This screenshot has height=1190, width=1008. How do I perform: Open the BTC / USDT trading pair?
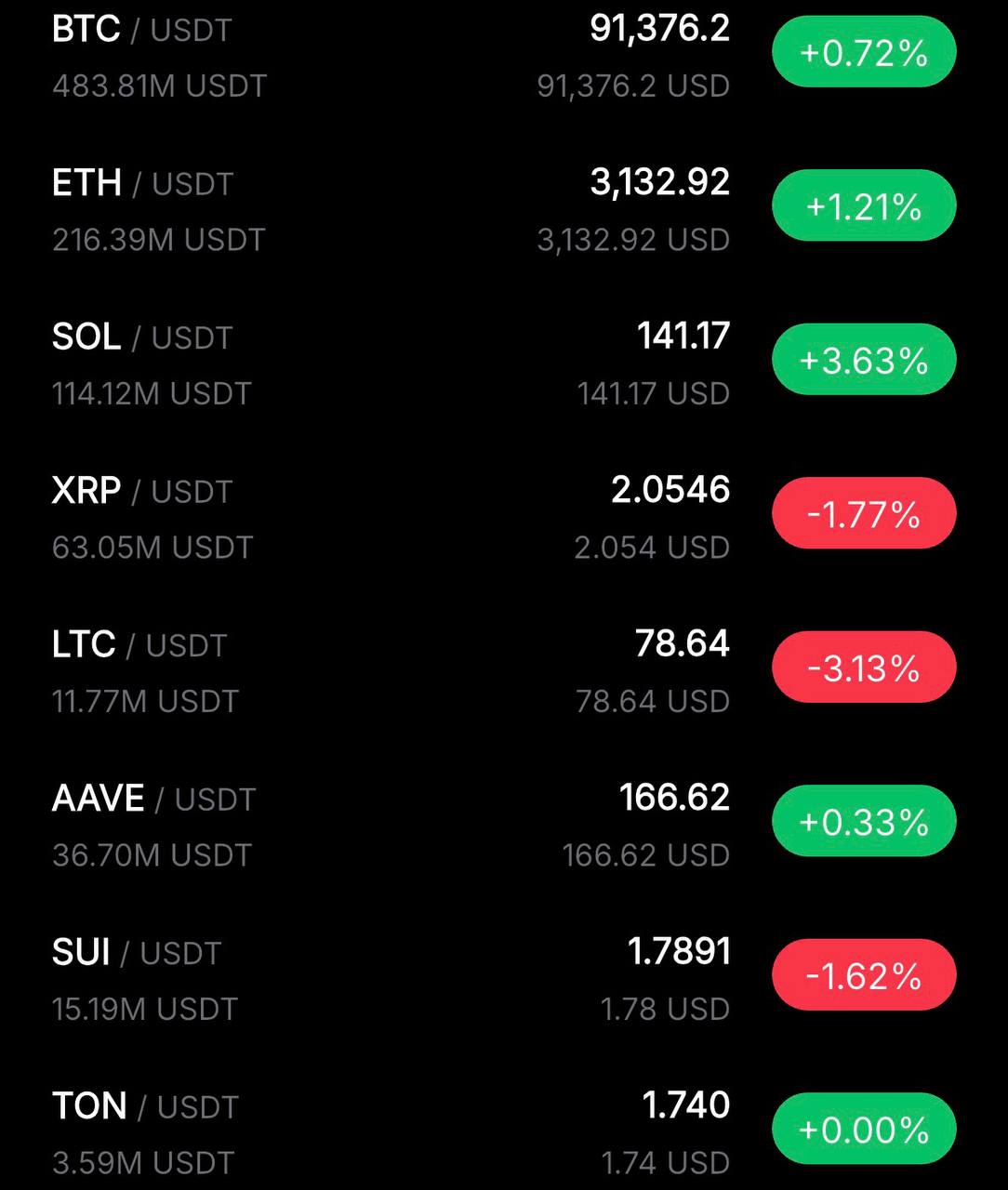click(141, 30)
